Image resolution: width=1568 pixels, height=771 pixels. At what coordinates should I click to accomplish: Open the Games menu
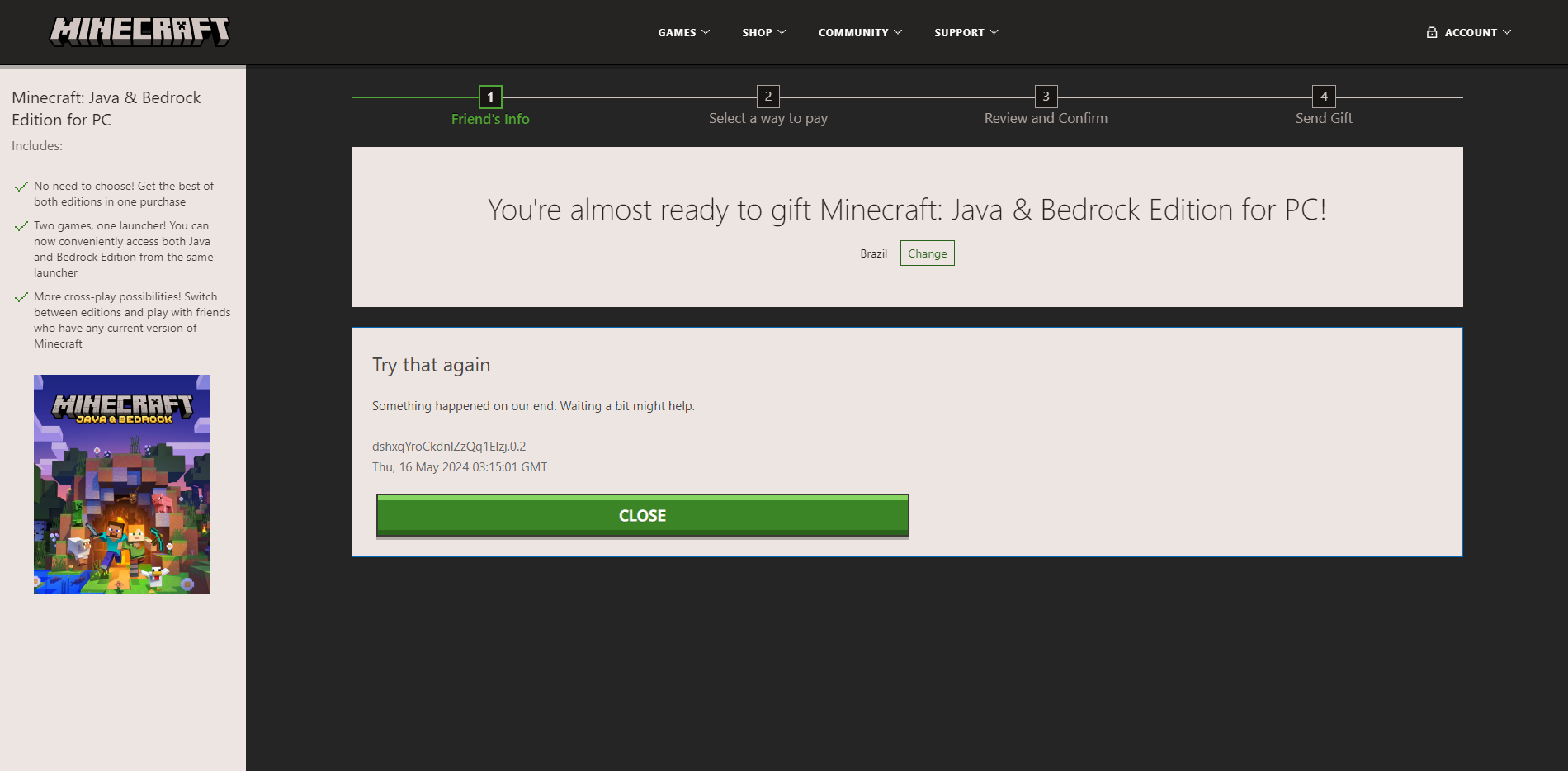tap(684, 32)
